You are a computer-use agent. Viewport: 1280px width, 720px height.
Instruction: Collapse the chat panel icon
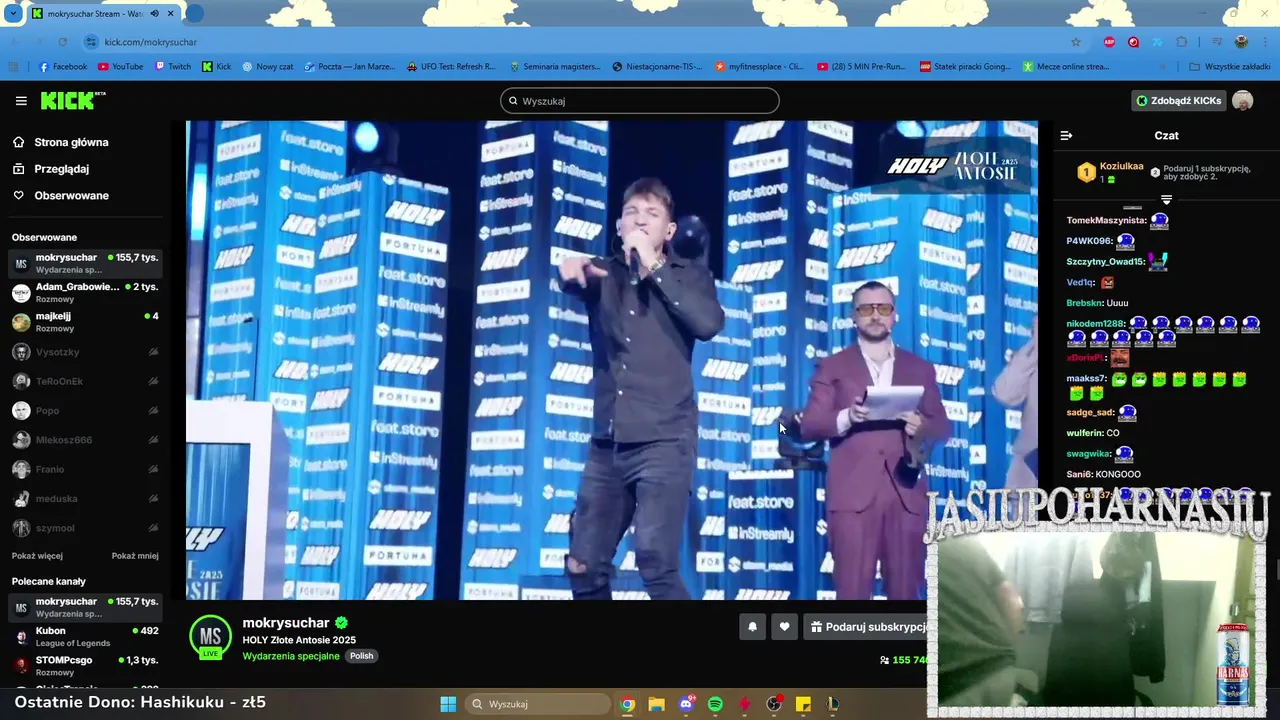pos(1066,135)
